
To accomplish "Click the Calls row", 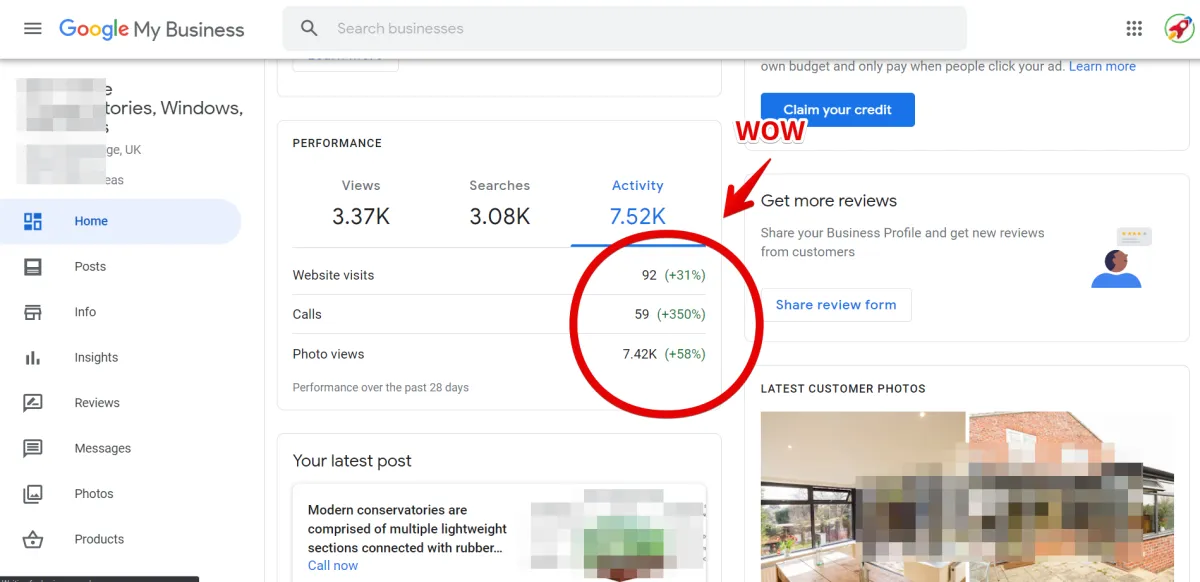I will point(499,314).
